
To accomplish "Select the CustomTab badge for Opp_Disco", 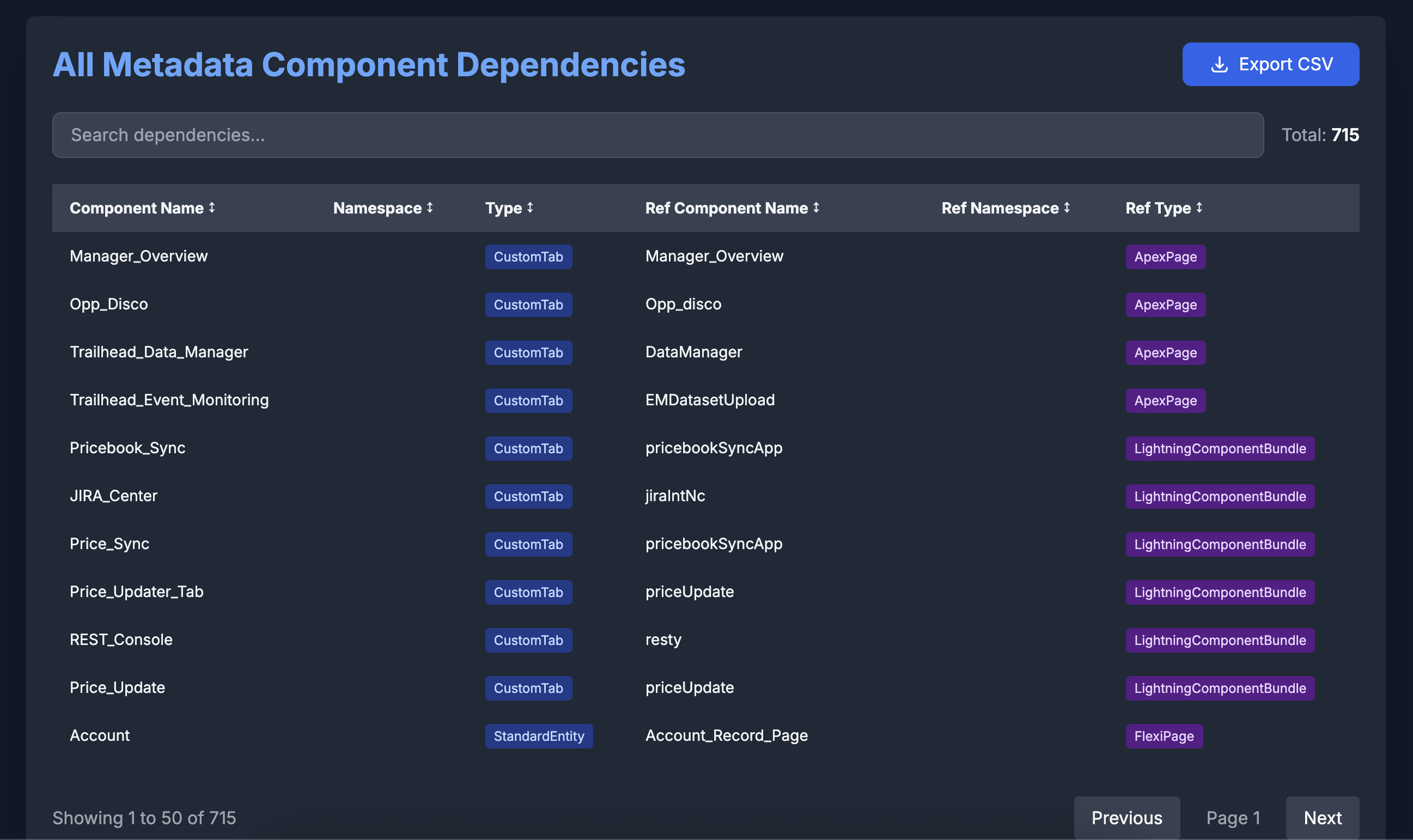I will 528,305.
